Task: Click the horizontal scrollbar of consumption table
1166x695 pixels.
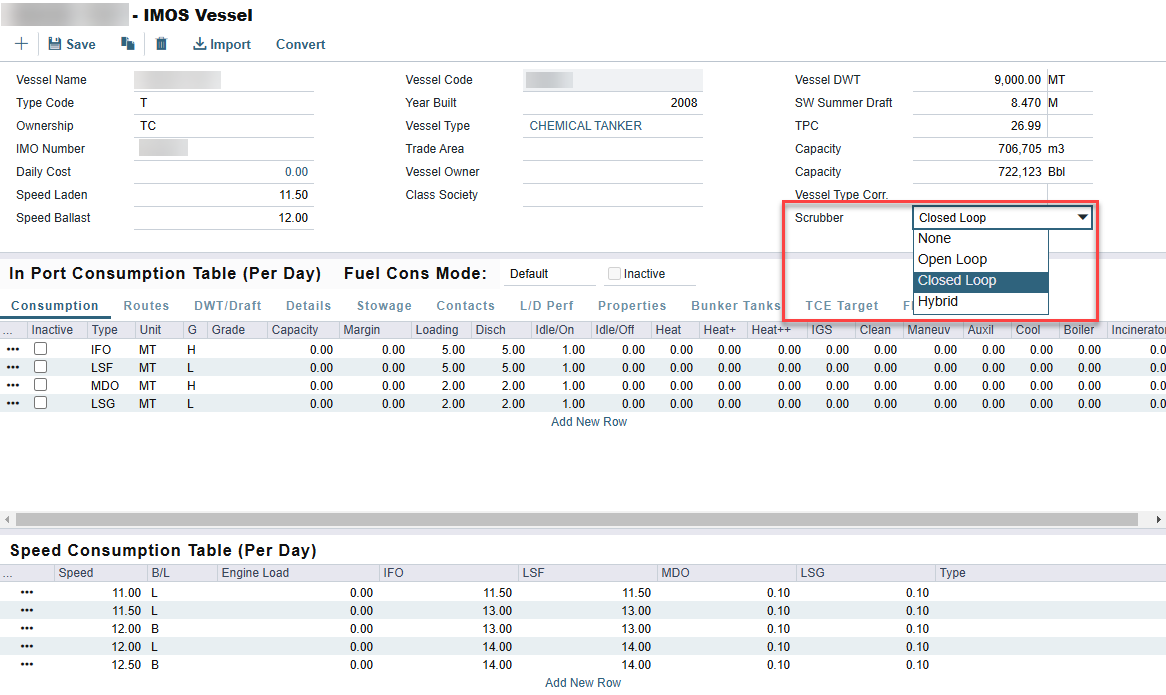Action: [576, 520]
